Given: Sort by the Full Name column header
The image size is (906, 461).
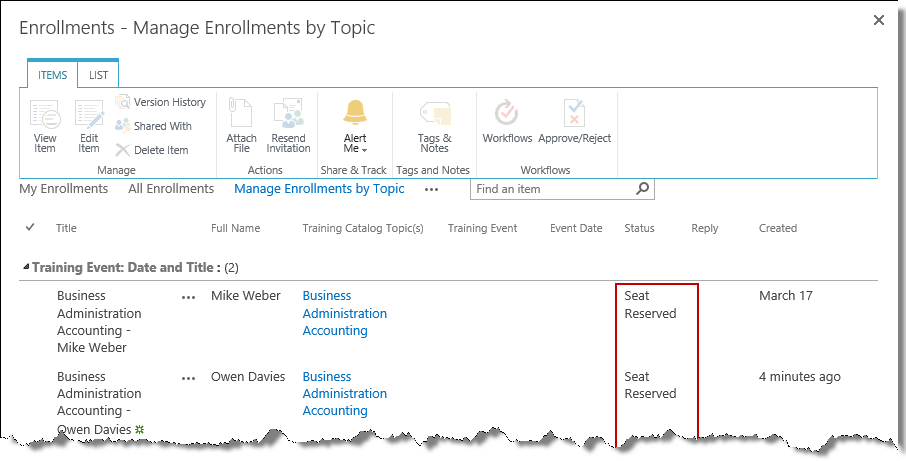Looking at the screenshot, I should pyautogui.click(x=235, y=228).
